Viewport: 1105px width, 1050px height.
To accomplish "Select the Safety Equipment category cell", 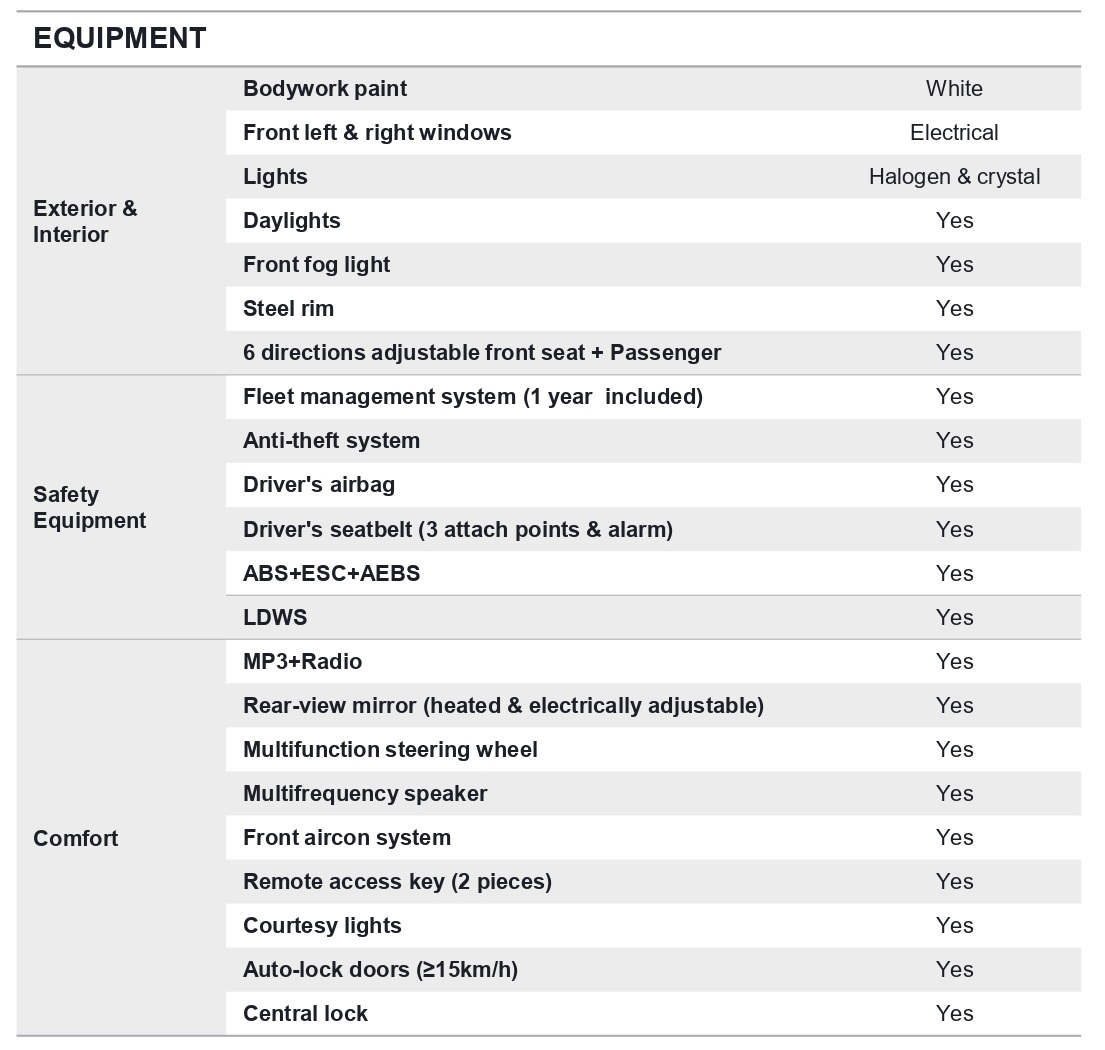I will click(x=121, y=507).
